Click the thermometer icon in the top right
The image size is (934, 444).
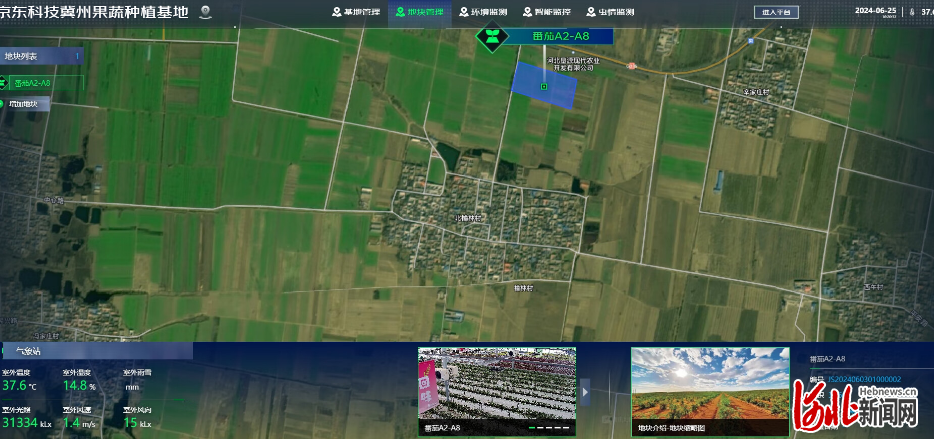coord(911,12)
